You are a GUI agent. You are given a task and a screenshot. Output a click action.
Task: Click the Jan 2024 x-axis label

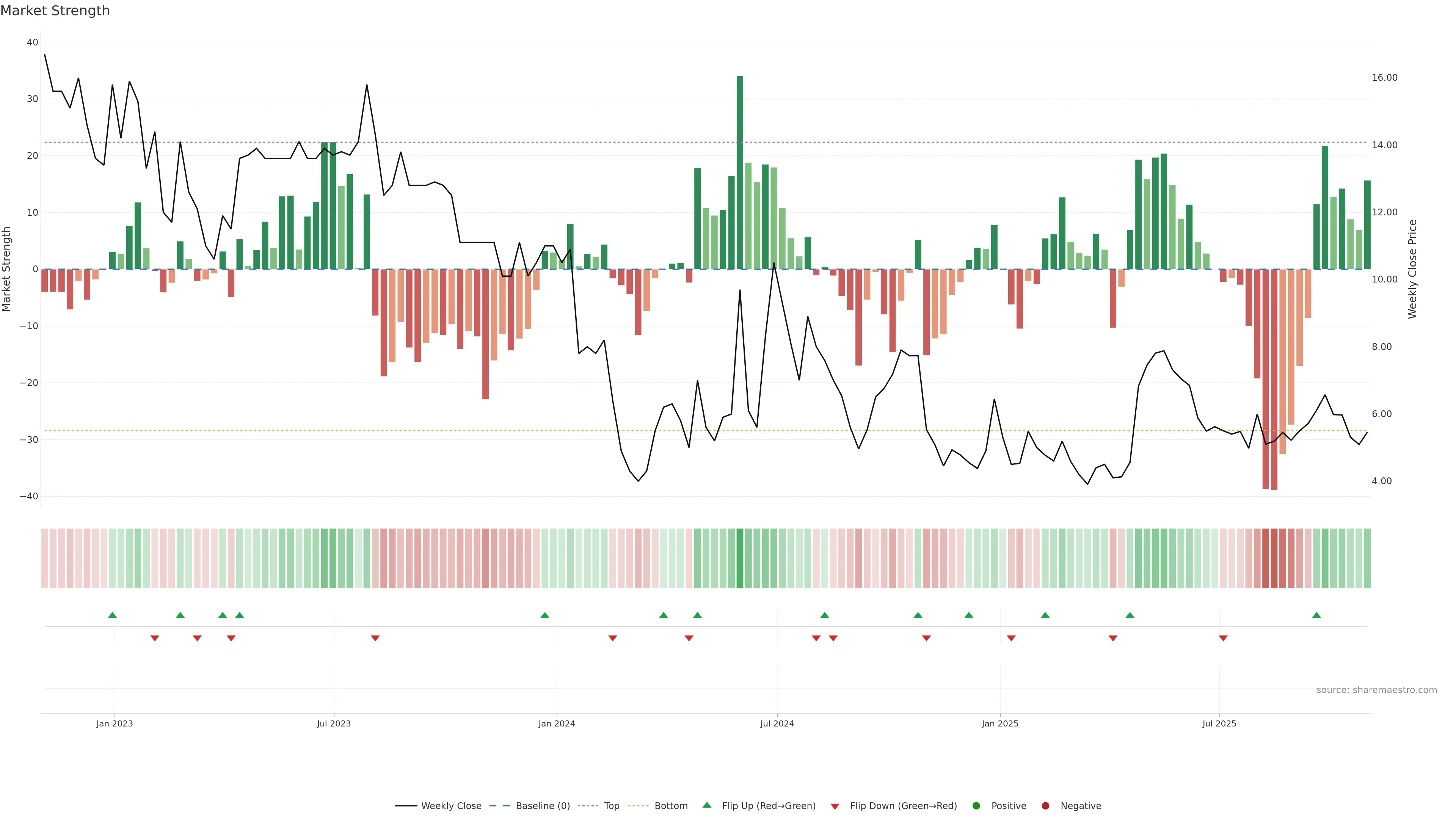[557, 723]
